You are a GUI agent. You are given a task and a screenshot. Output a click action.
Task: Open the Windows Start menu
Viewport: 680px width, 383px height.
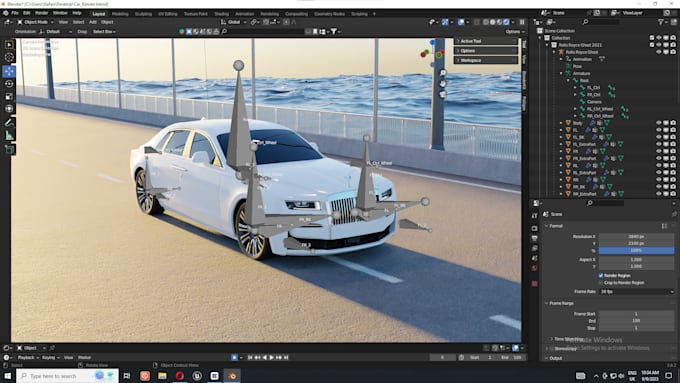7,376
